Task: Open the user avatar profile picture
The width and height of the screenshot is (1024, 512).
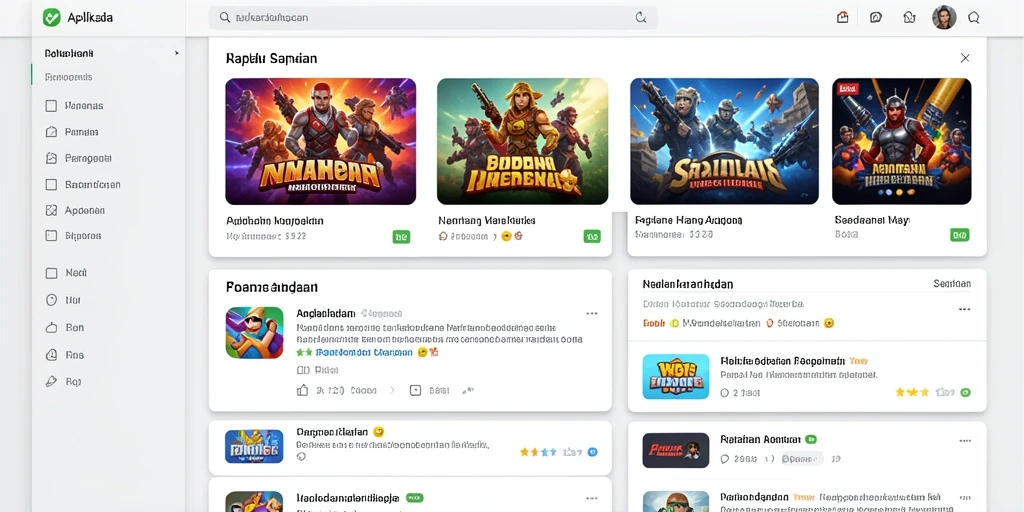Action: 944,18
